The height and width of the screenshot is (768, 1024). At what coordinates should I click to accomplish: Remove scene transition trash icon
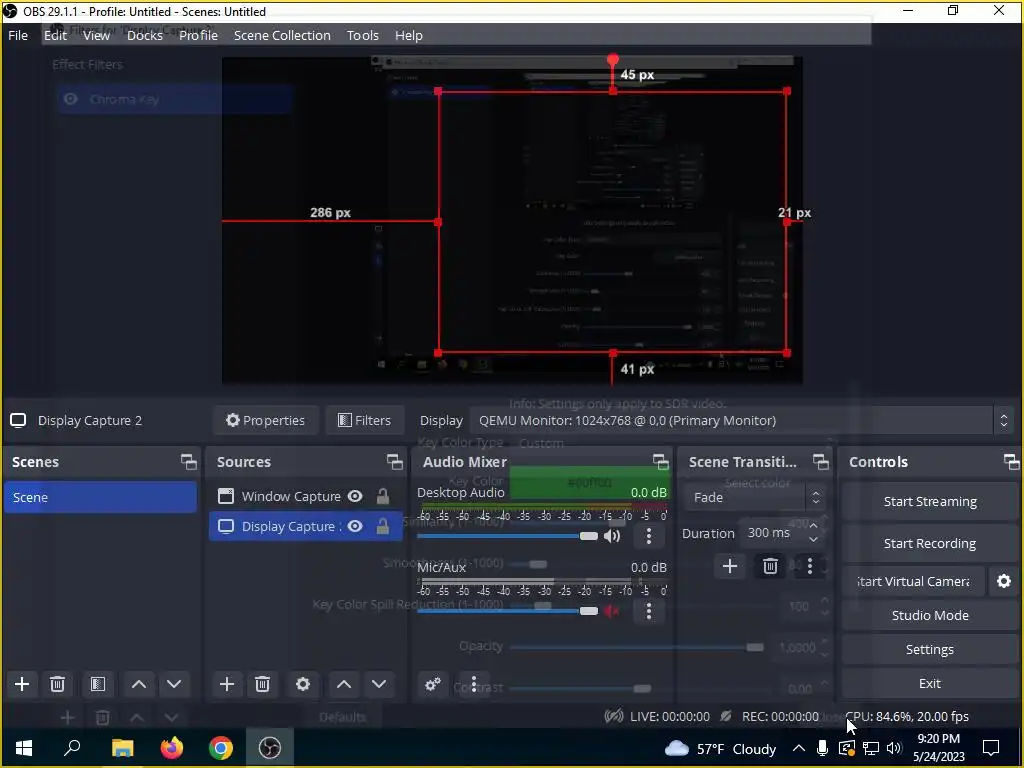(x=770, y=566)
